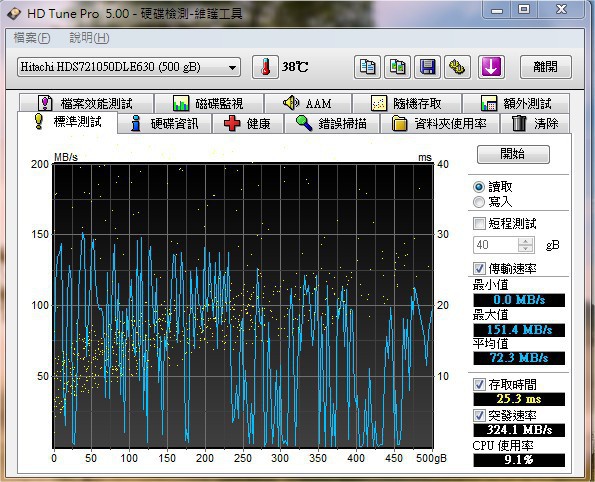Increase short stroke size with up arrow
Image resolution: width=595 pixels, height=482 pixels.
[x=526, y=241]
